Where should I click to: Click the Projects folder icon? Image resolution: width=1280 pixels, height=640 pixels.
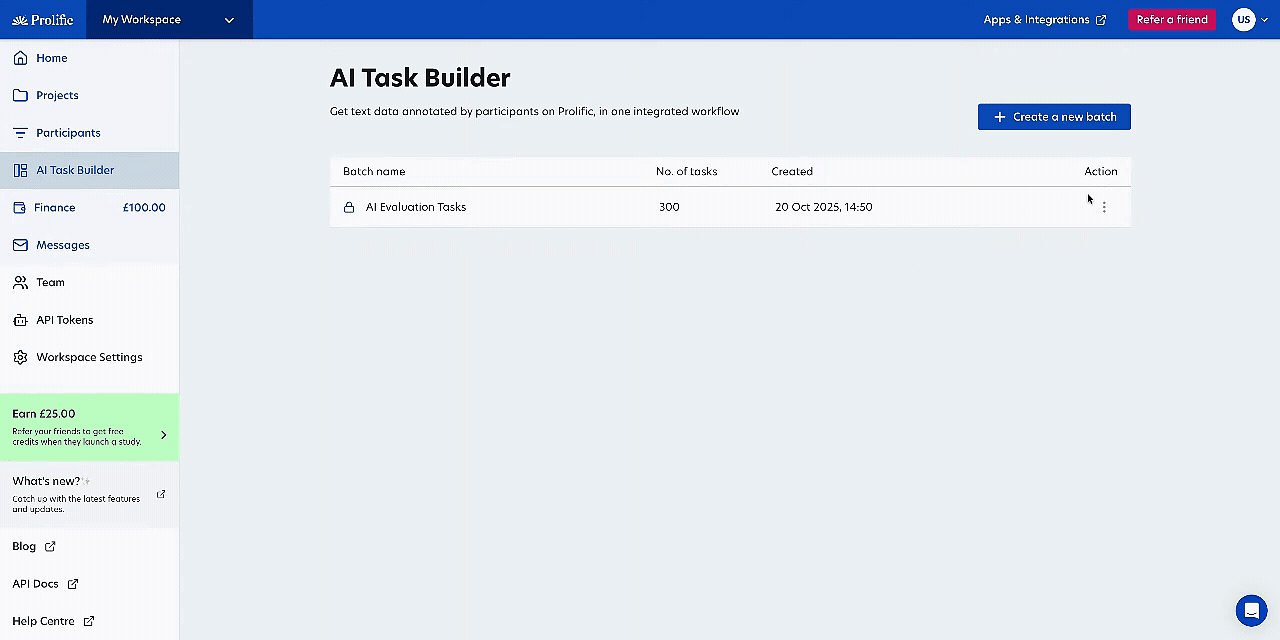pos(20,95)
